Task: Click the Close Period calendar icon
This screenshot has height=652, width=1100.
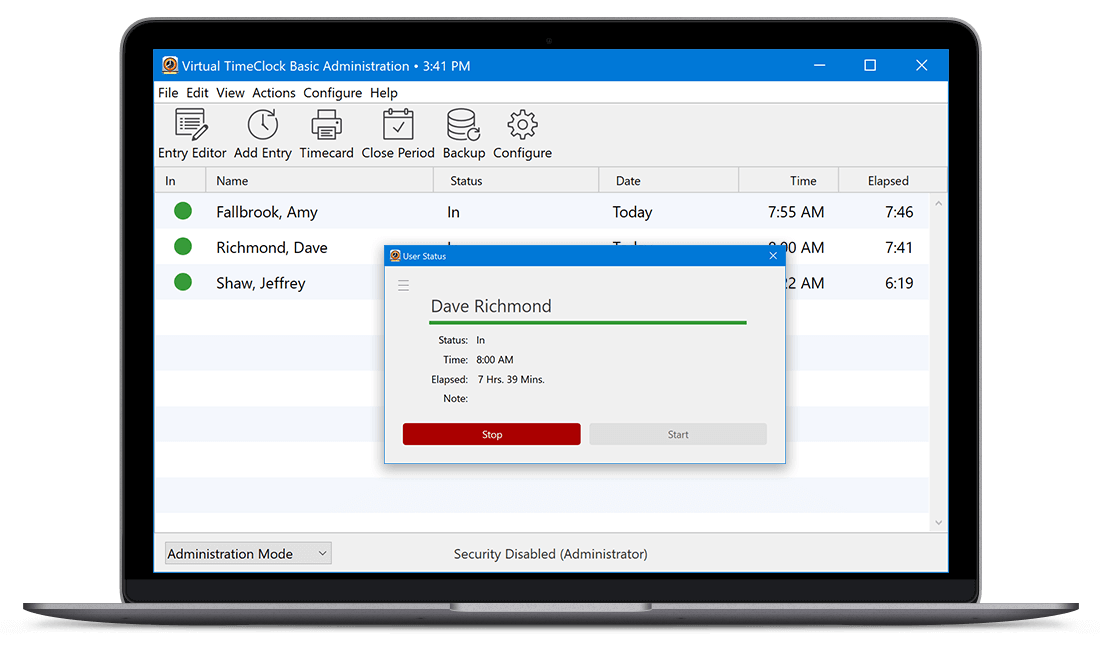Action: pos(398,125)
